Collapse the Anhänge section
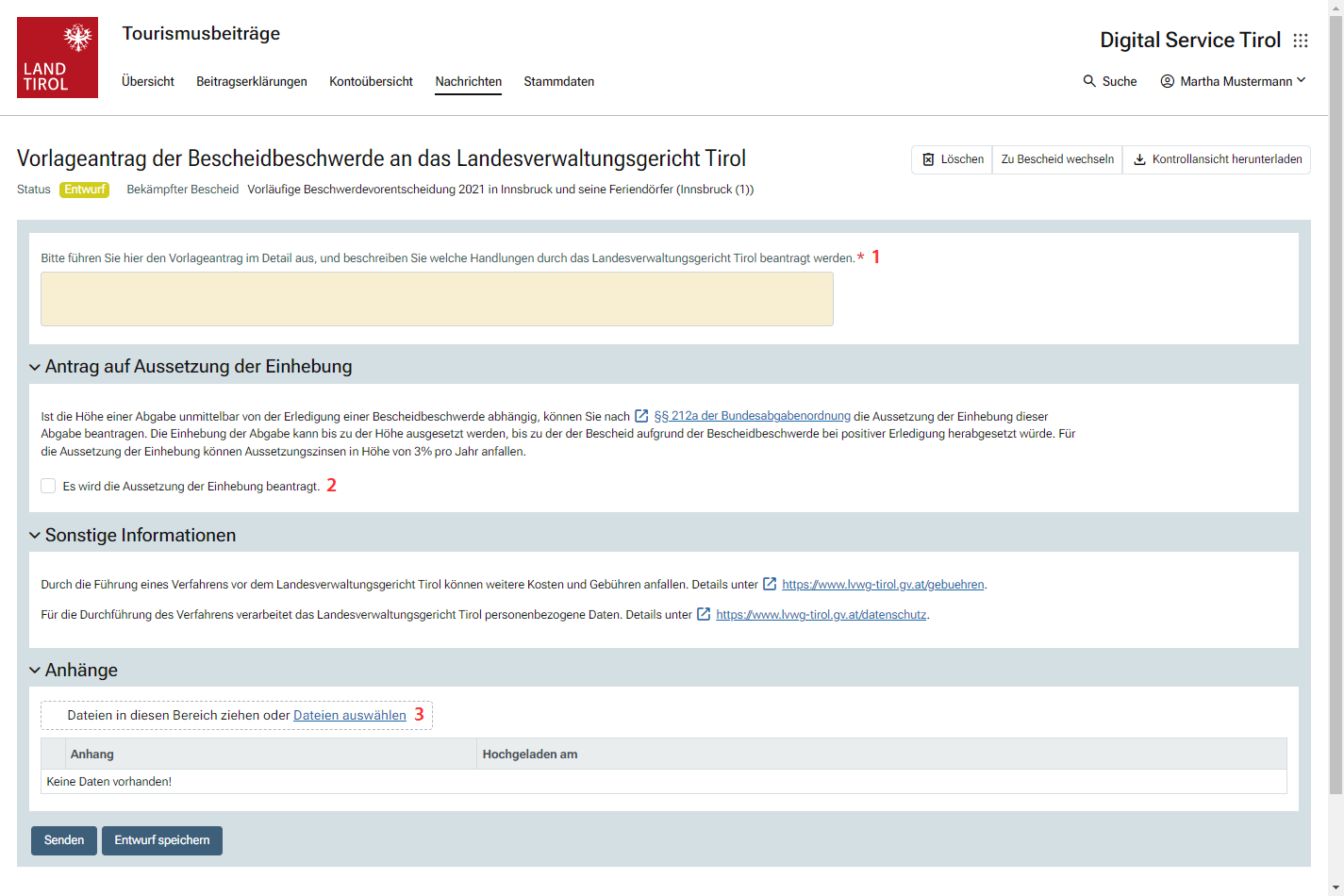This screenshot has height=896, width=1344. point(35,671)
